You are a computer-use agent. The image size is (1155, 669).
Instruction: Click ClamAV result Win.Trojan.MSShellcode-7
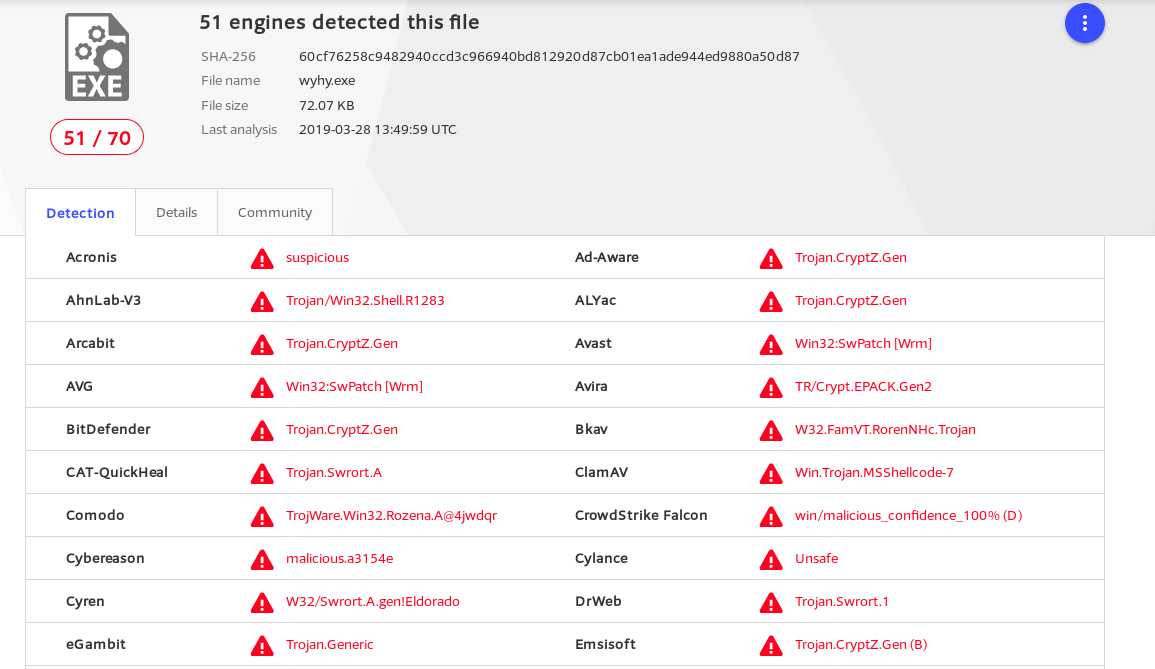coord(874,472)
